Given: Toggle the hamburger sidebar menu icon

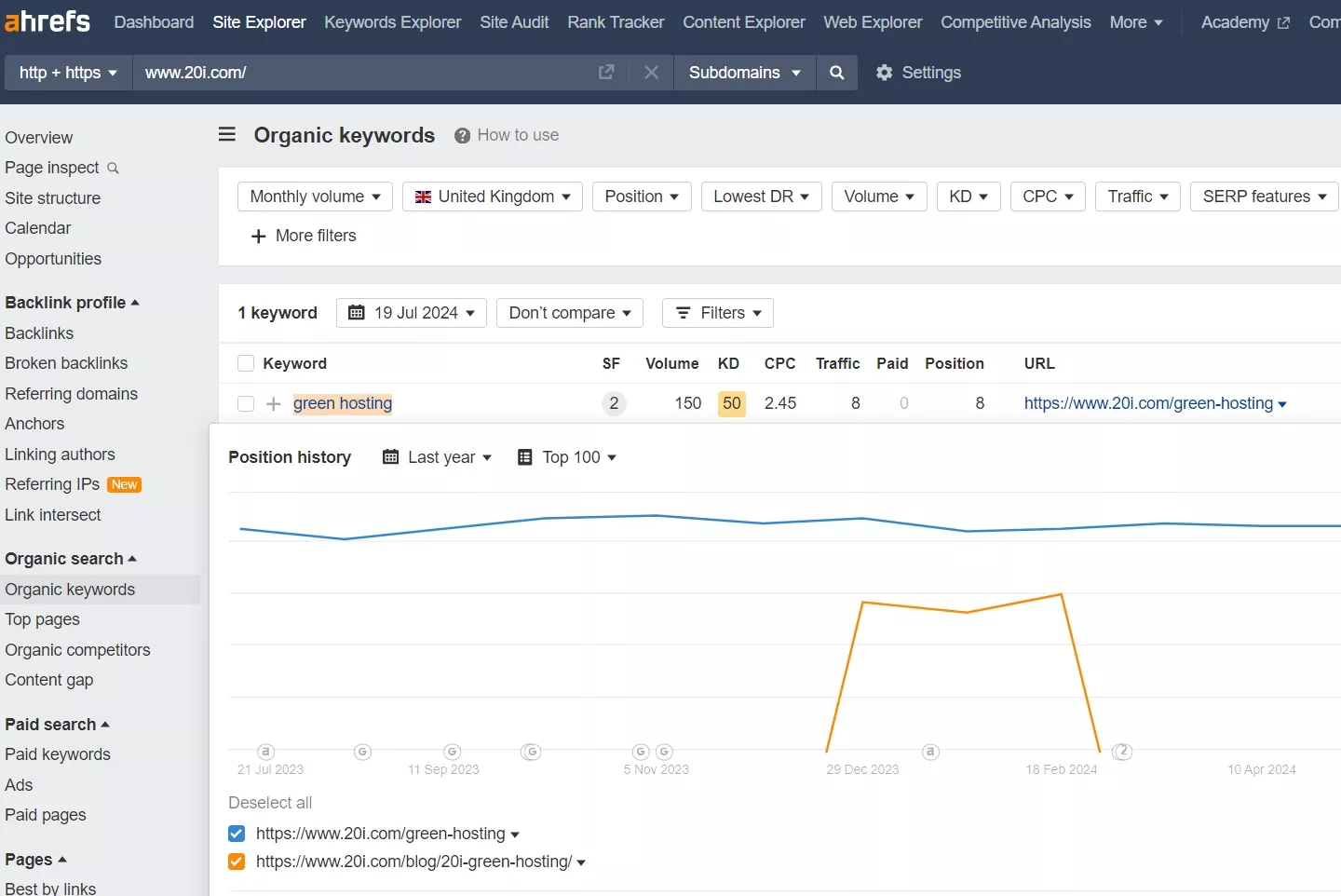Looking at the screenshot, I should click(227, 135).
